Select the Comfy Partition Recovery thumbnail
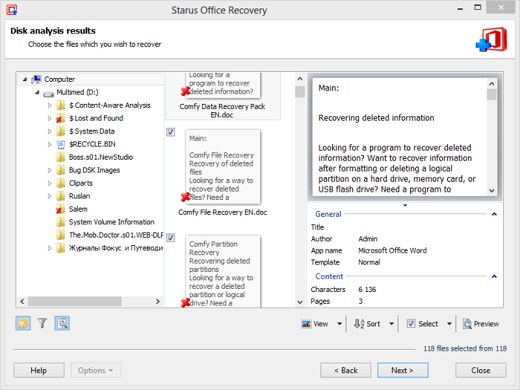 point(222,271)
